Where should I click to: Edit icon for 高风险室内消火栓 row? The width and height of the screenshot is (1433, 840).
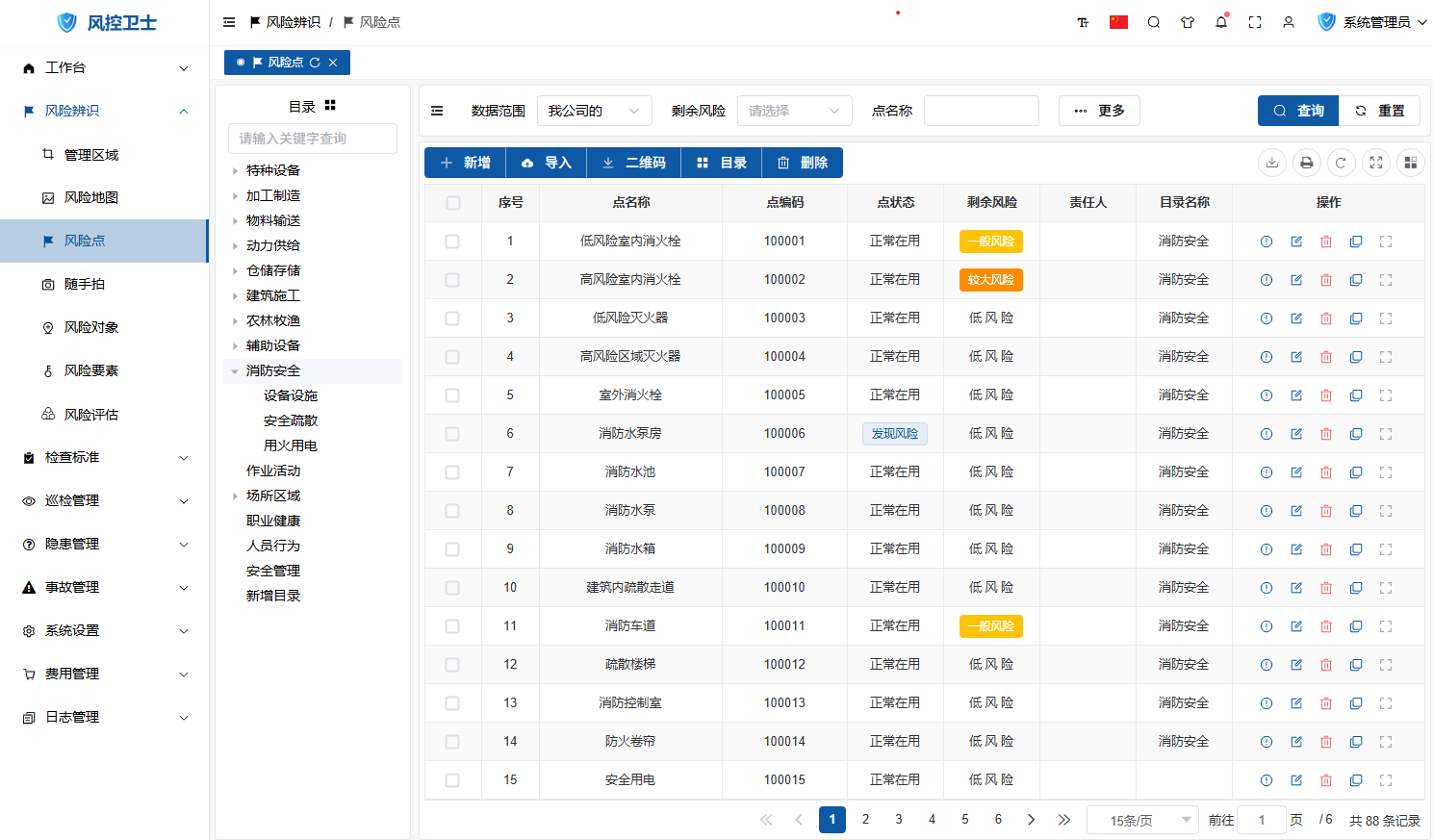click(1296, 280)
